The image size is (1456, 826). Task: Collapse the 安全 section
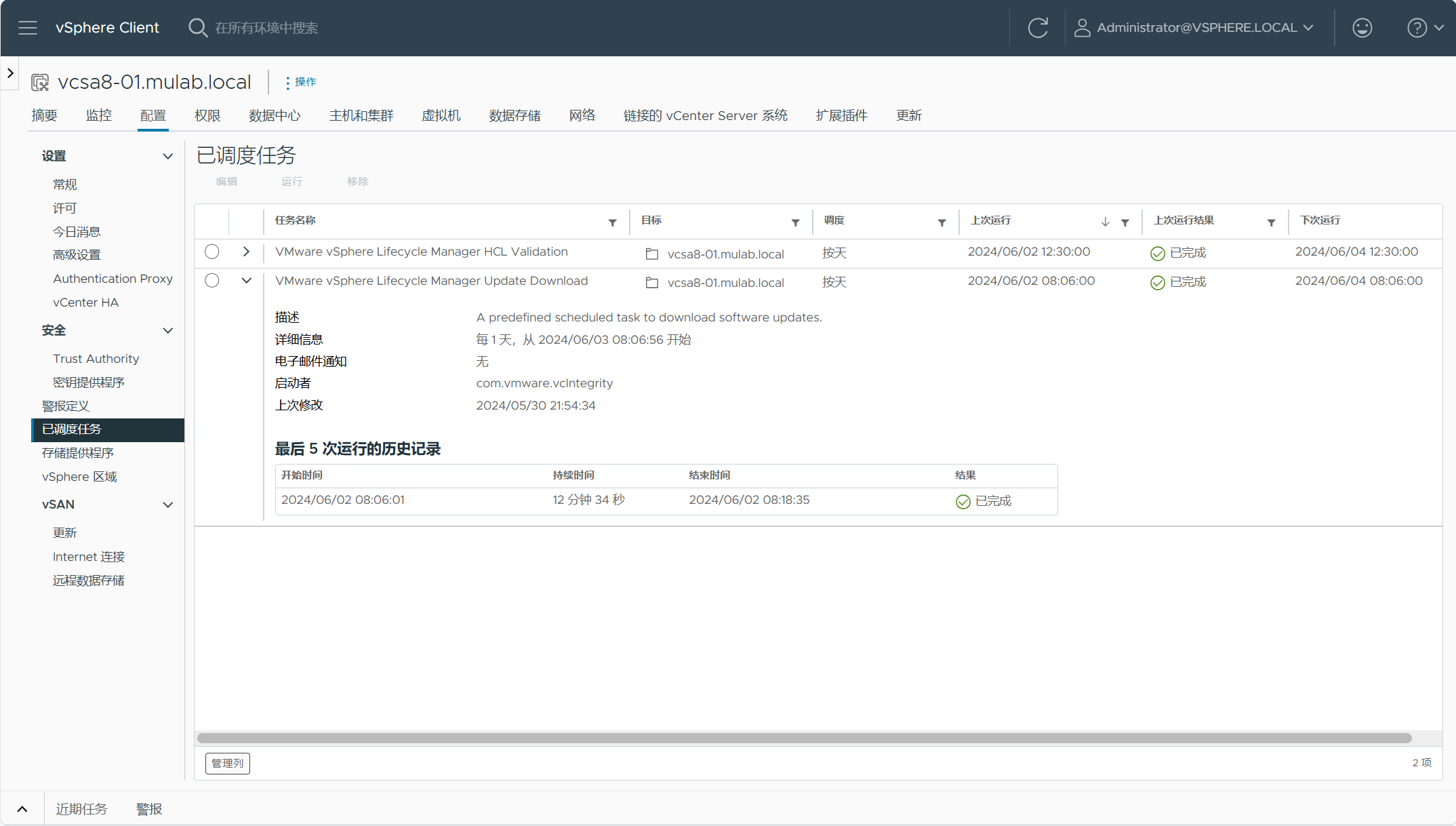(168, 331)
